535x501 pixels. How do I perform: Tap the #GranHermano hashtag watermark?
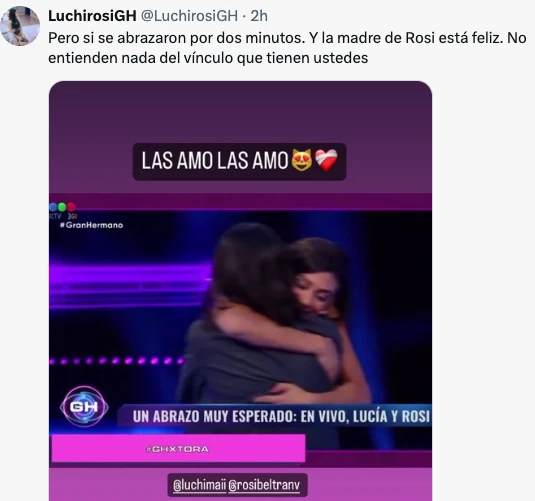coord(91,225)
